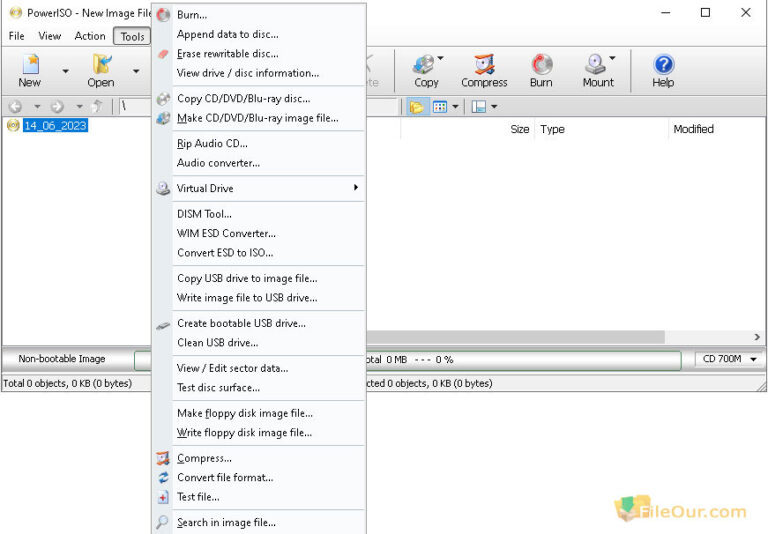Image resolution: width=768 pixels, height=534 pixels.
Task: Open the view mode dropdown arrow
Action: (455, 107)
